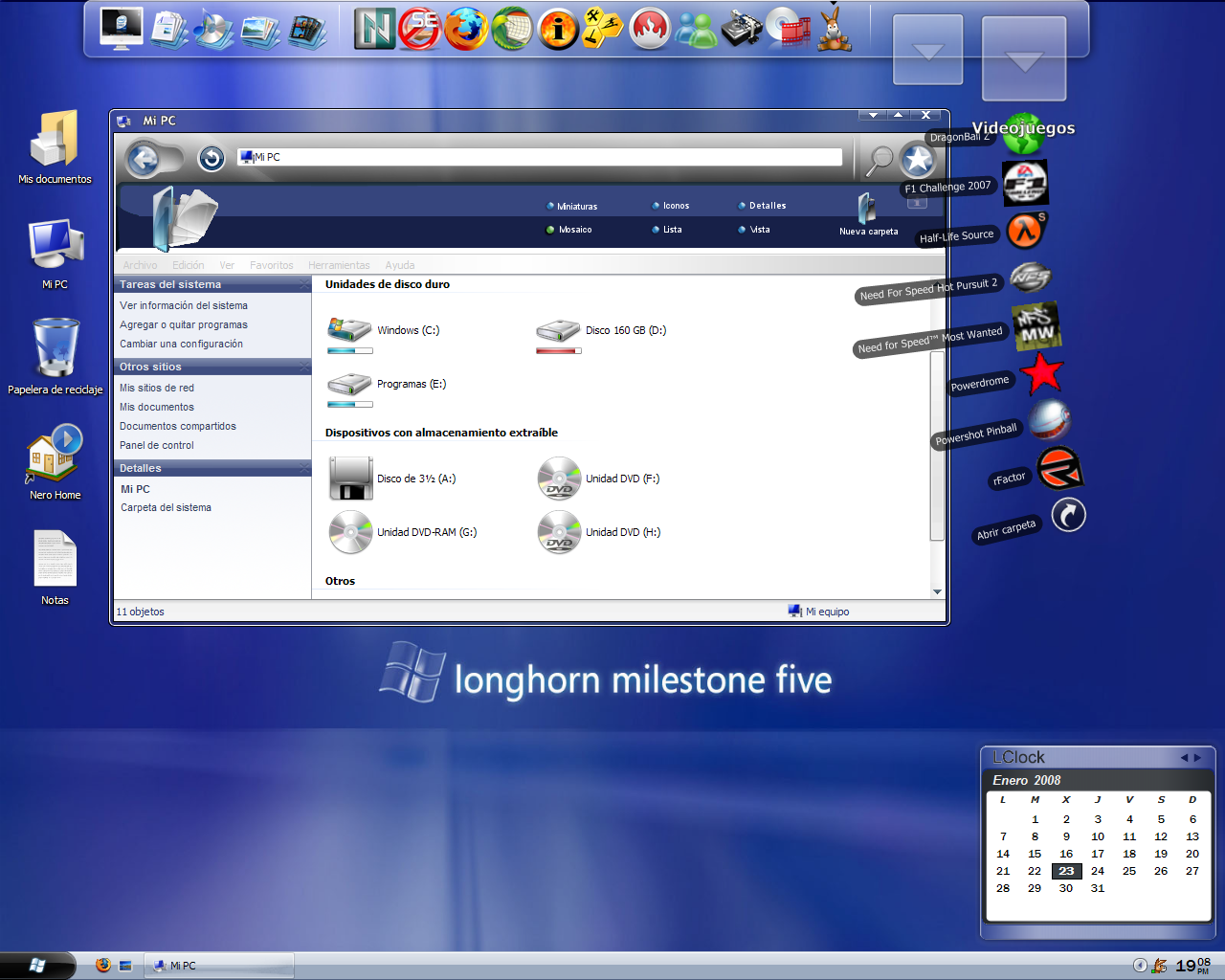The width and height of the screenshot is (1225, 980).
Task: Open Firefox from the top dock
Action: point(467,29)
